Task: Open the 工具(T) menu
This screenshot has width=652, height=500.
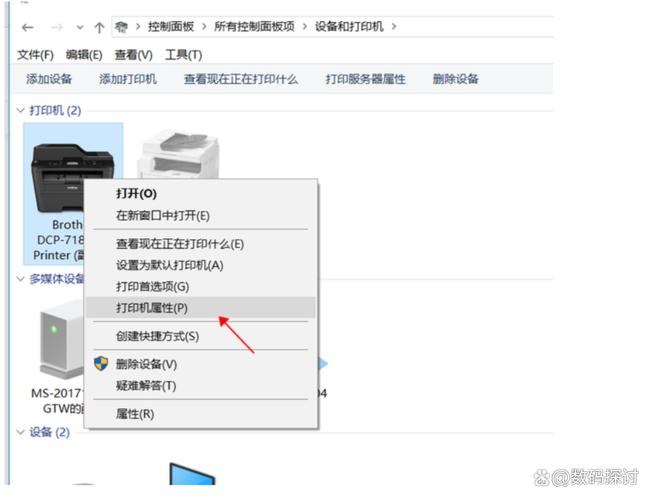Action: pos(183,55)
